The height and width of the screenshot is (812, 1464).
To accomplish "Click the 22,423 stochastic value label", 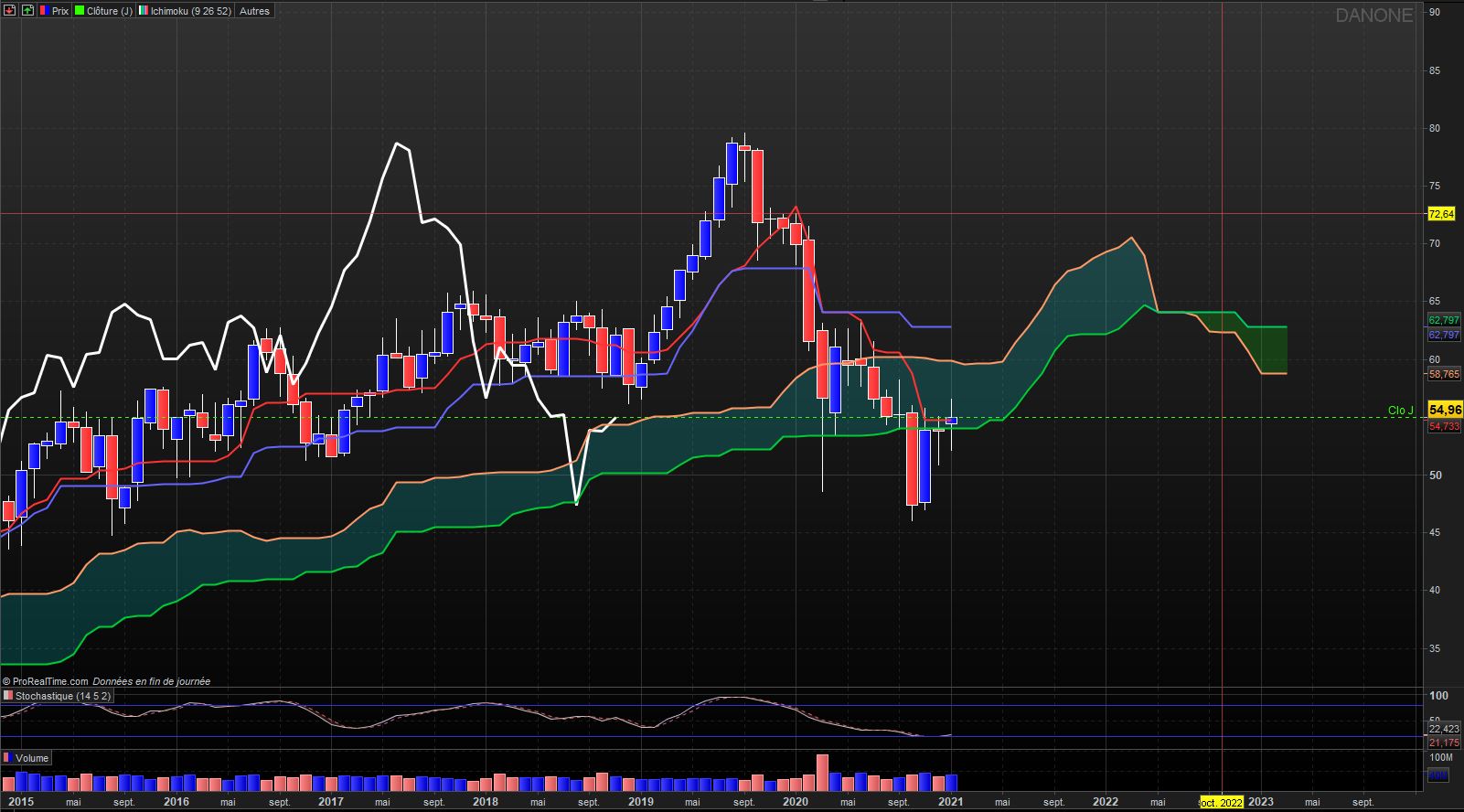I will (1444, 729).
